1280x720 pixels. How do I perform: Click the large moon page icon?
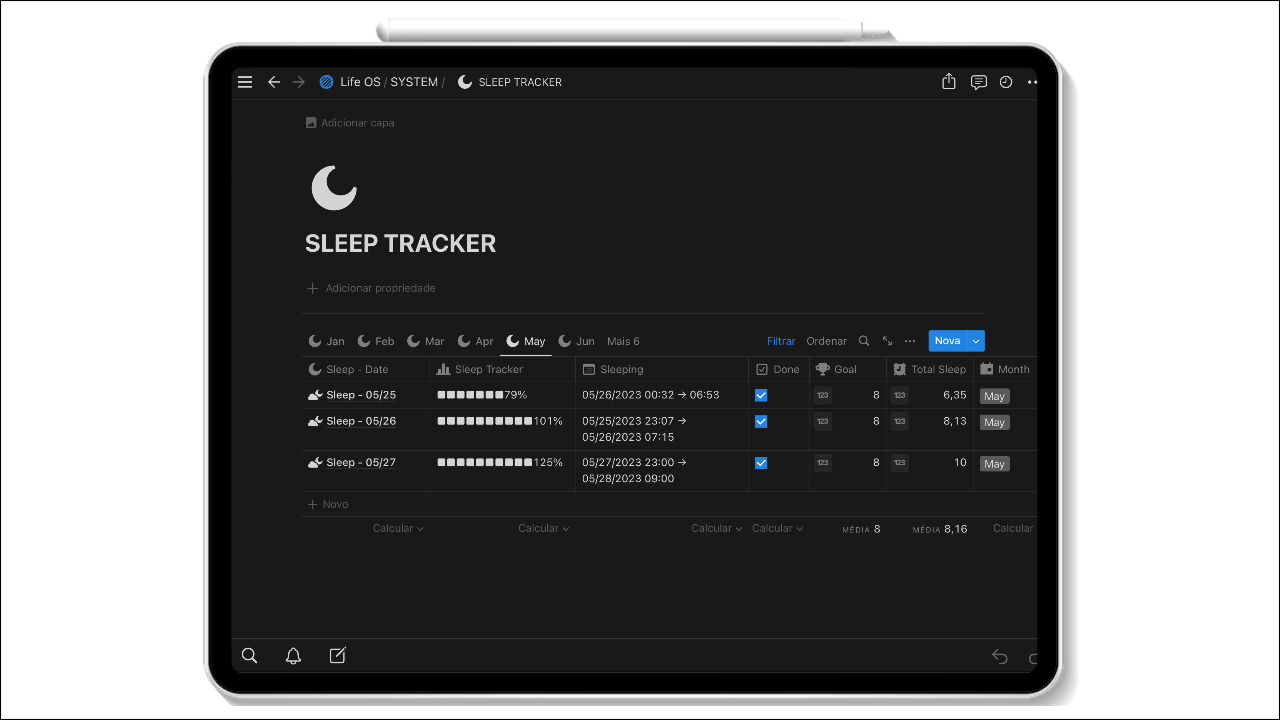click(x=334, y=188)
